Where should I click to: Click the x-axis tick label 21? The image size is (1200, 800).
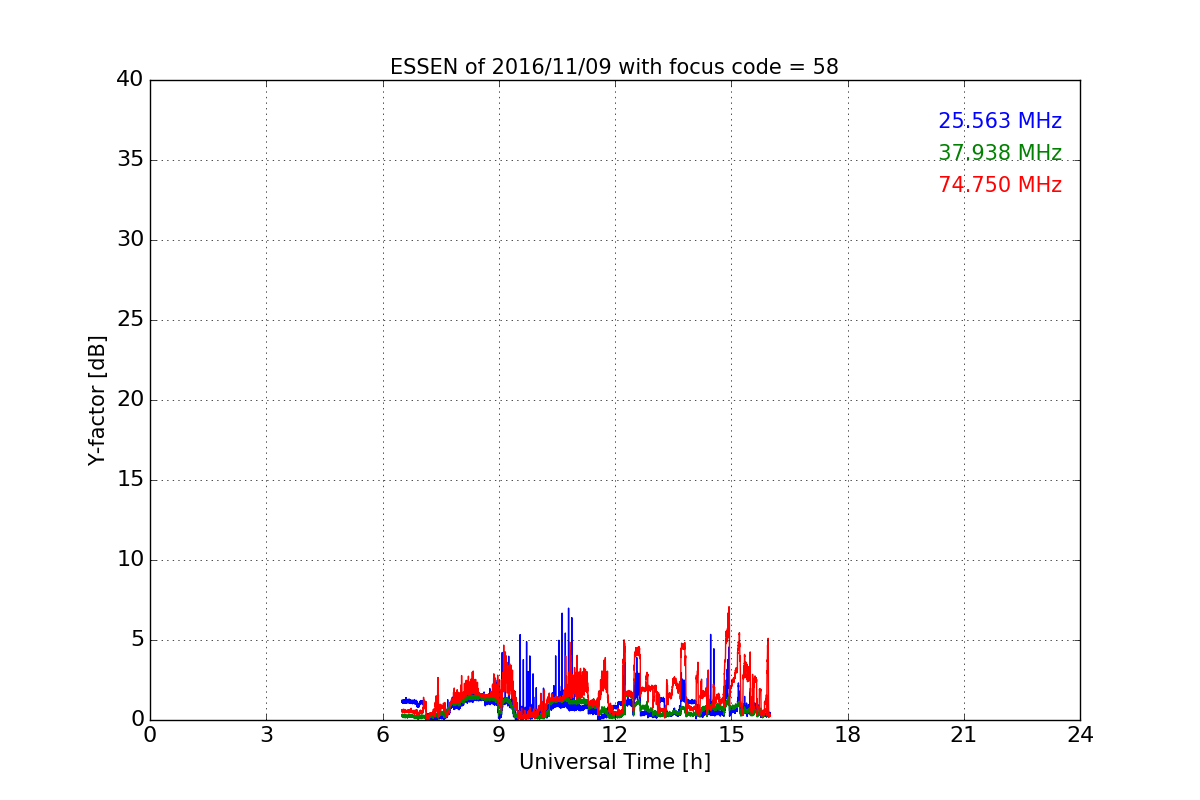[964, 735]
